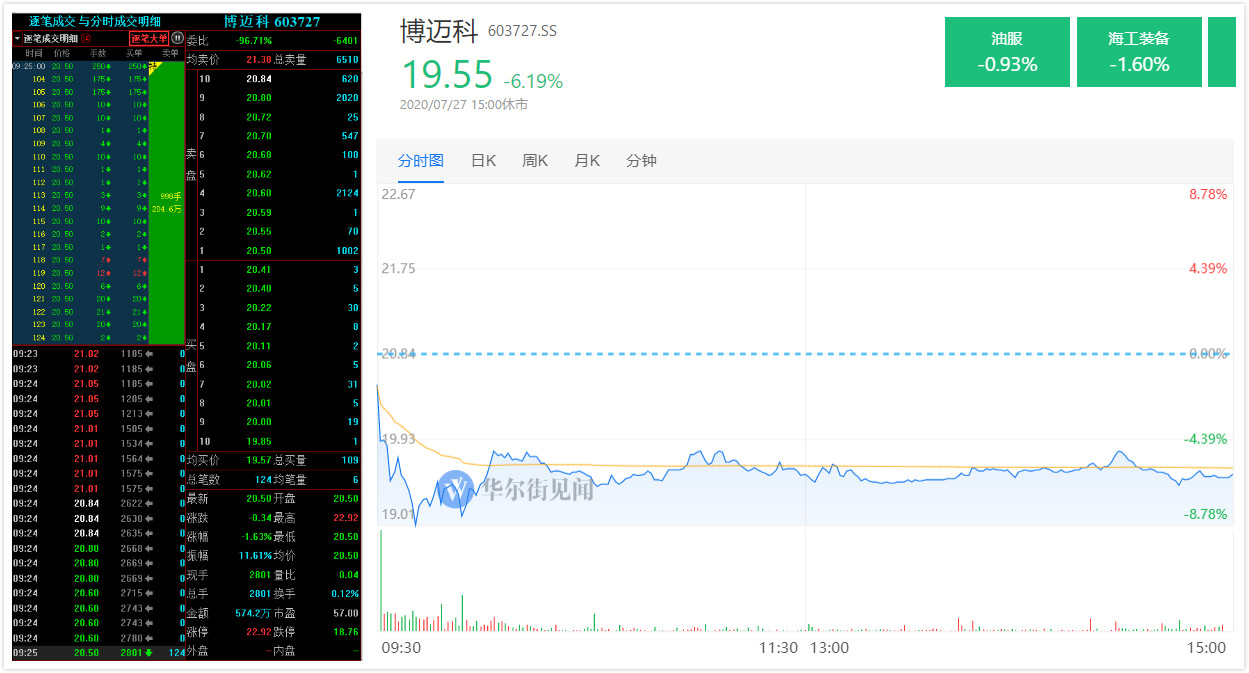Select sell order price 20.62
This screenshot has width=1249, height=673.
point(258,174)
